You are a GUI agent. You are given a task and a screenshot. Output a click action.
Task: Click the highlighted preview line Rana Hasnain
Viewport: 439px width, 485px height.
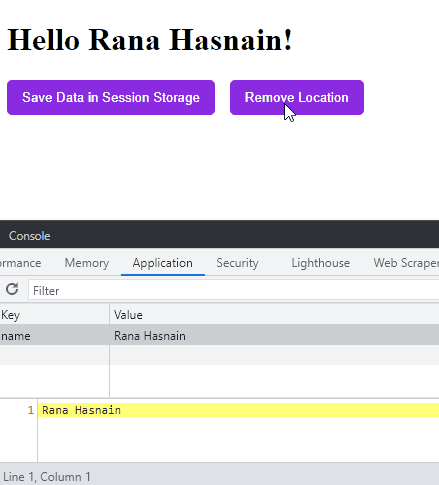coord(239,410)
